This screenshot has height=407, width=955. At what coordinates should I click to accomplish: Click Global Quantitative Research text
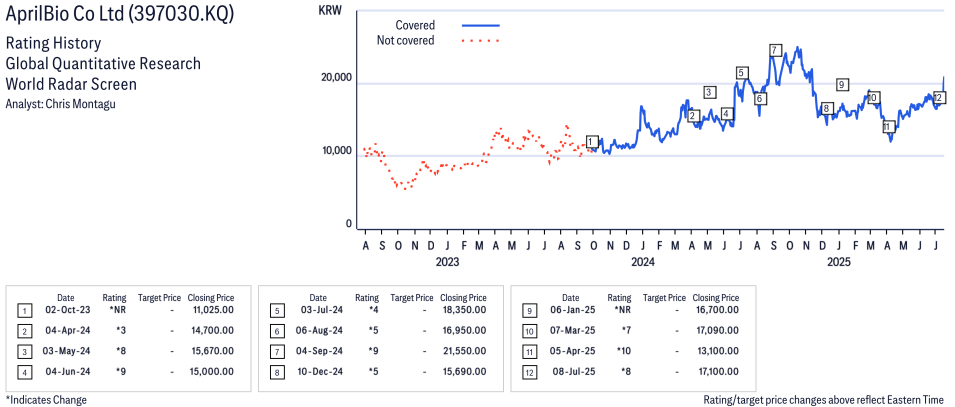(103, 64)
